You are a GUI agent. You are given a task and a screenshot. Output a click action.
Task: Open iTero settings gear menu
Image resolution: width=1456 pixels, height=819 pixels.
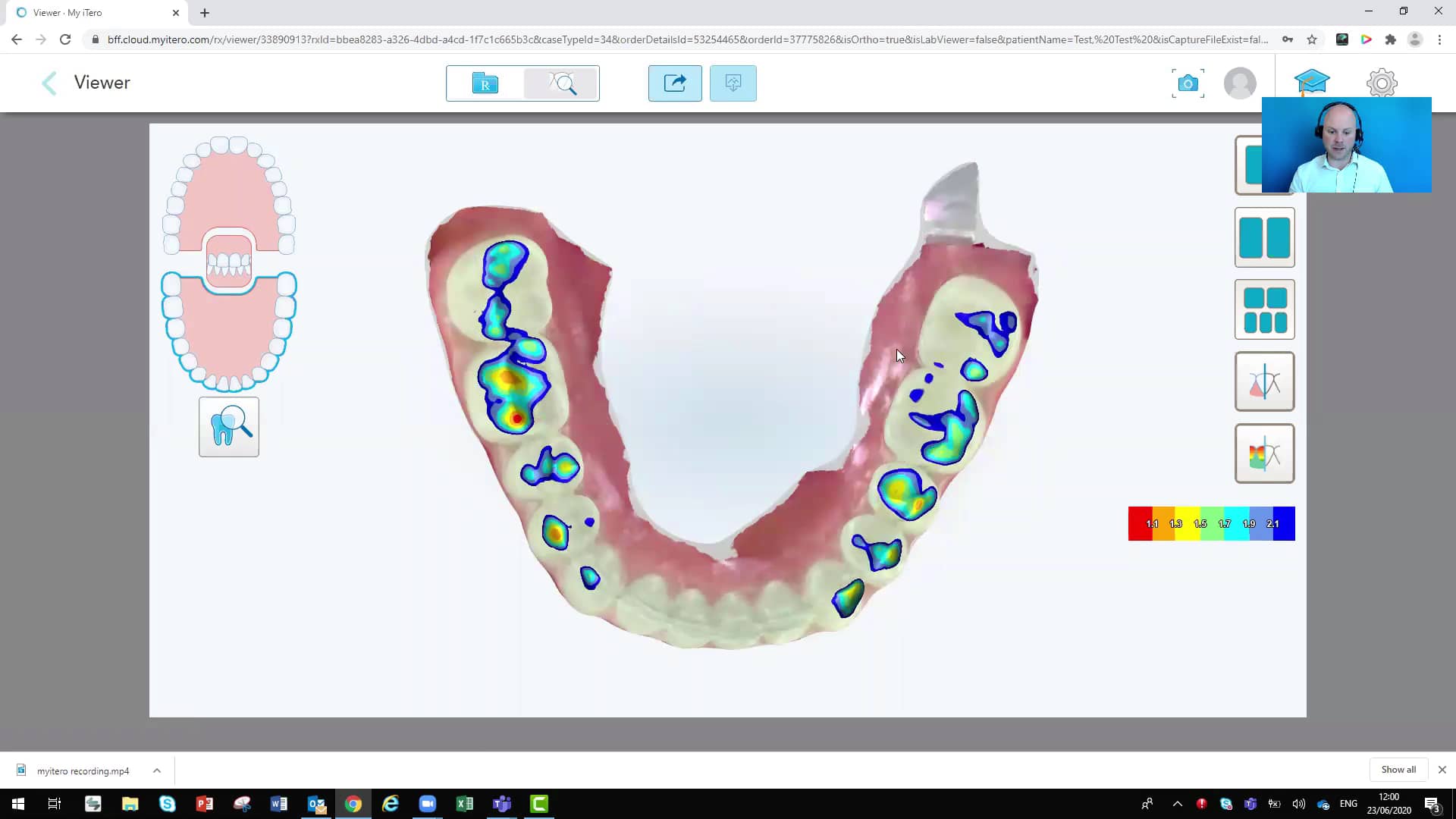(1381, 82)
